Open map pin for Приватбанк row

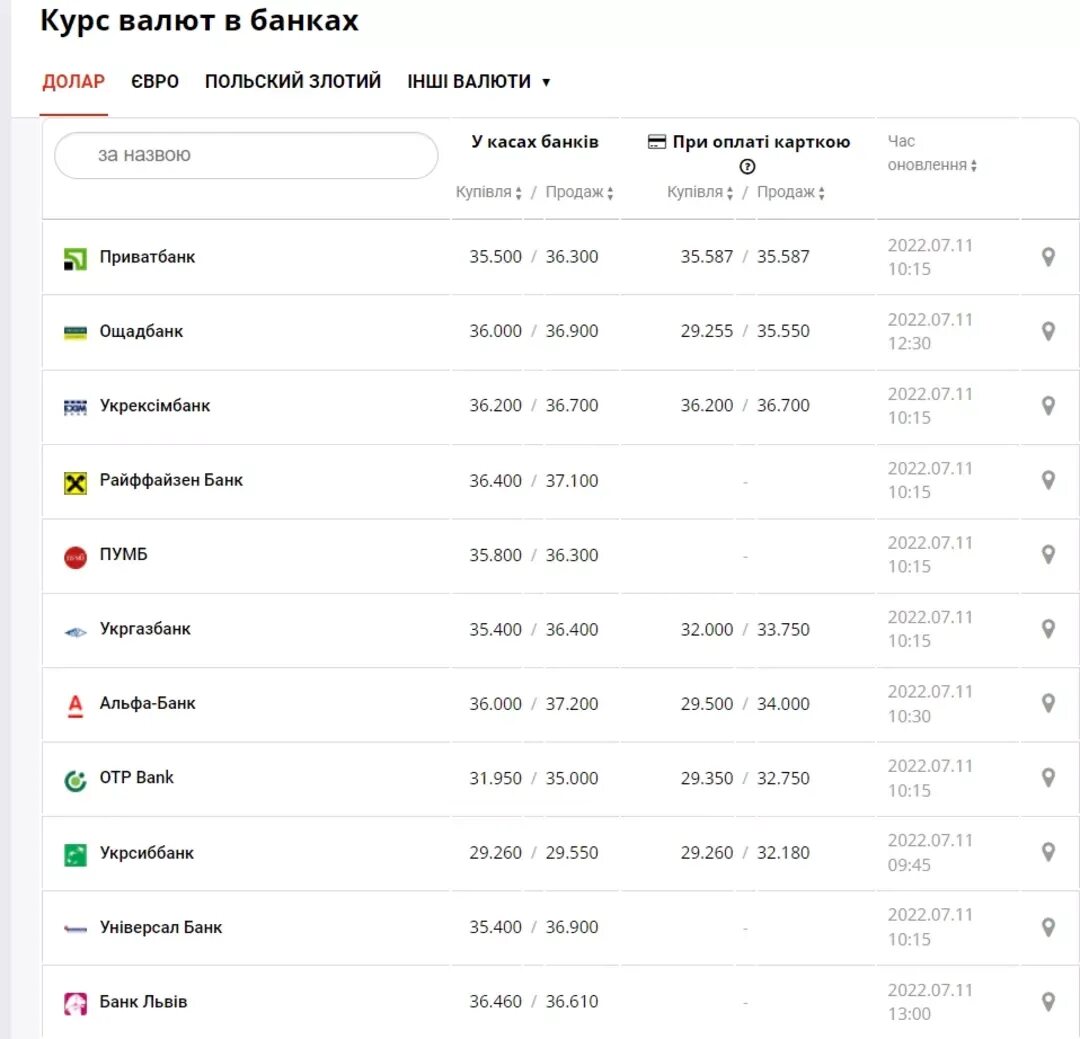pos(1048,257)
